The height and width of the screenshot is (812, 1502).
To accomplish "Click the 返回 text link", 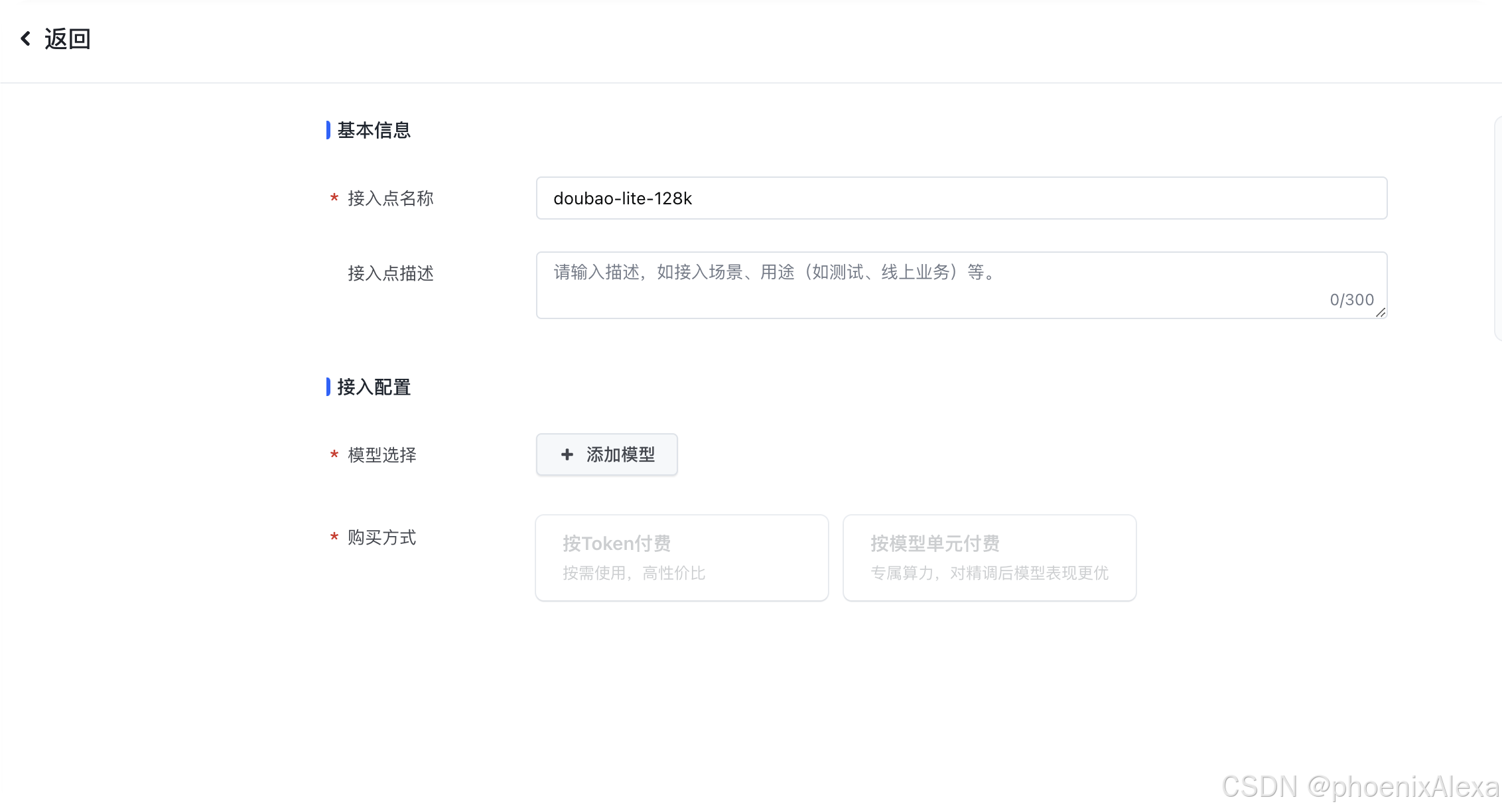I will (67, 39).
